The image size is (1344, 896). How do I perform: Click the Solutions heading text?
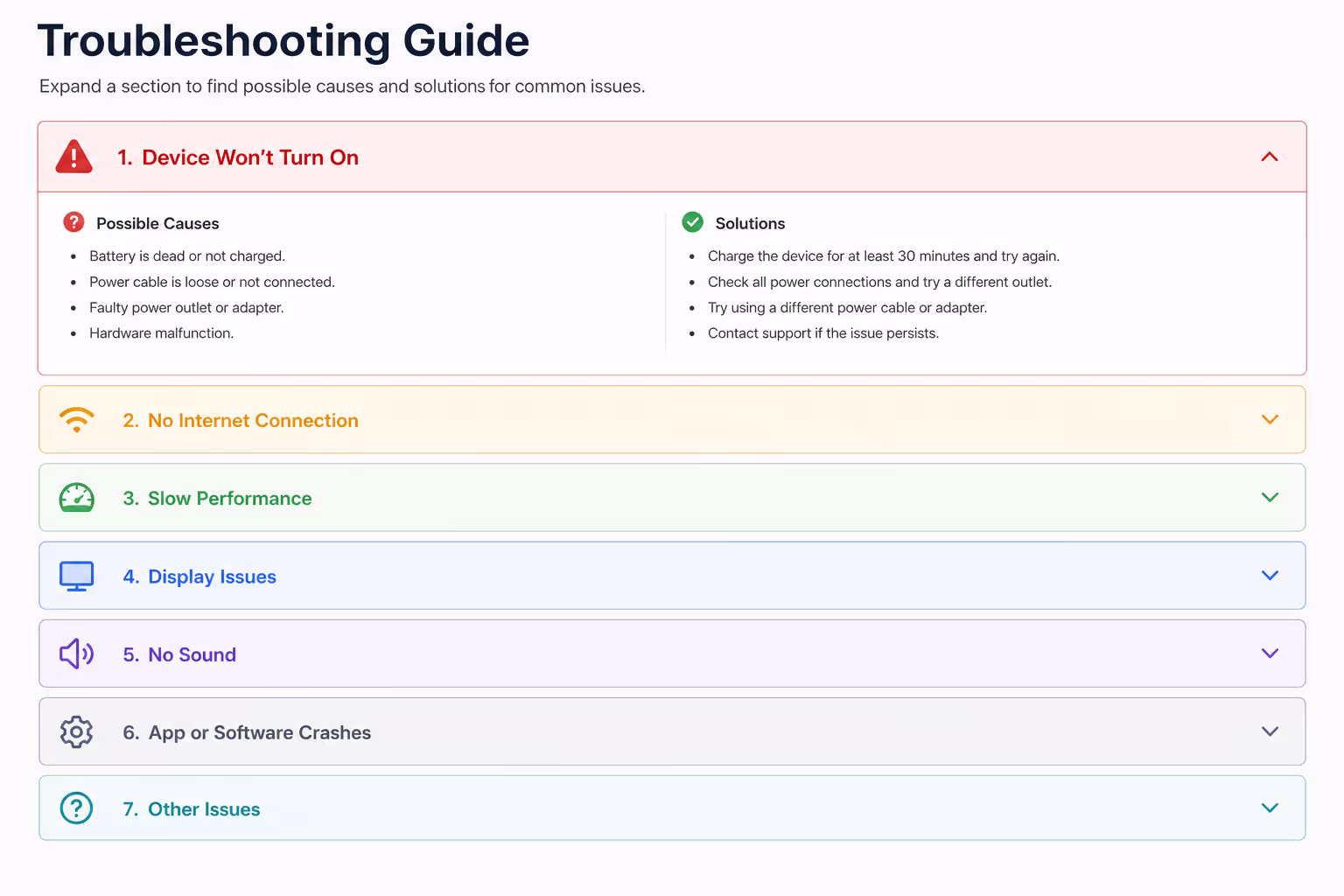750,223
